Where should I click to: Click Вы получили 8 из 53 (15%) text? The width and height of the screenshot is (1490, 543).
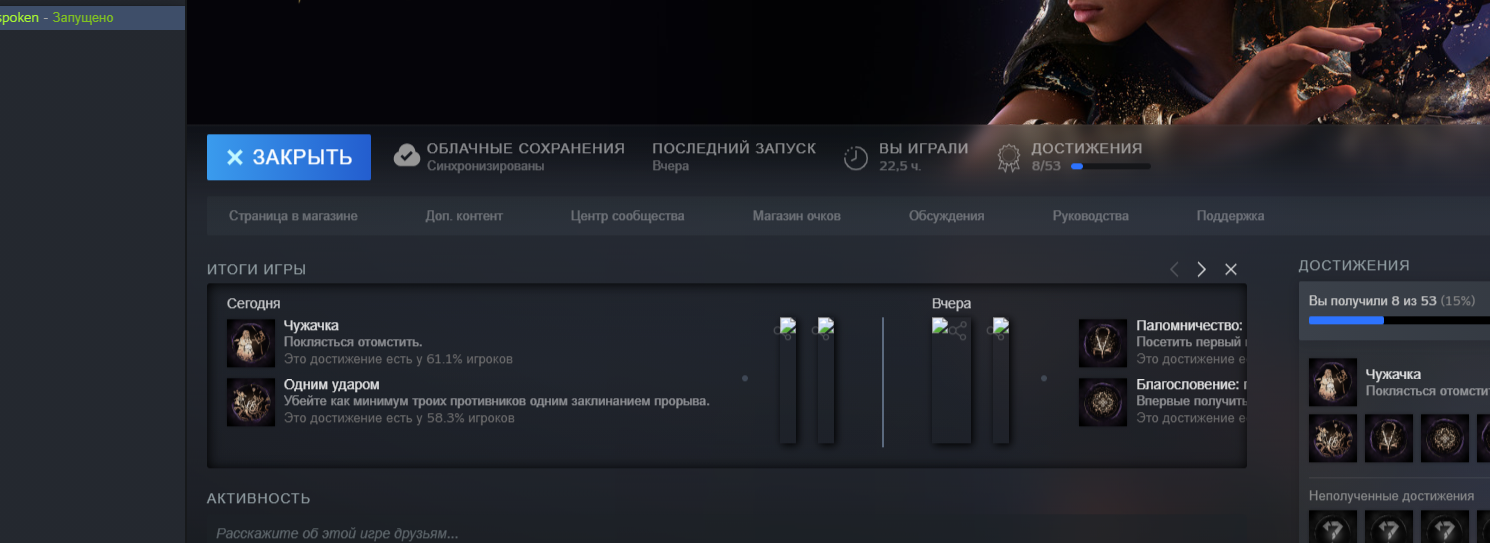tap(1392, 301)
